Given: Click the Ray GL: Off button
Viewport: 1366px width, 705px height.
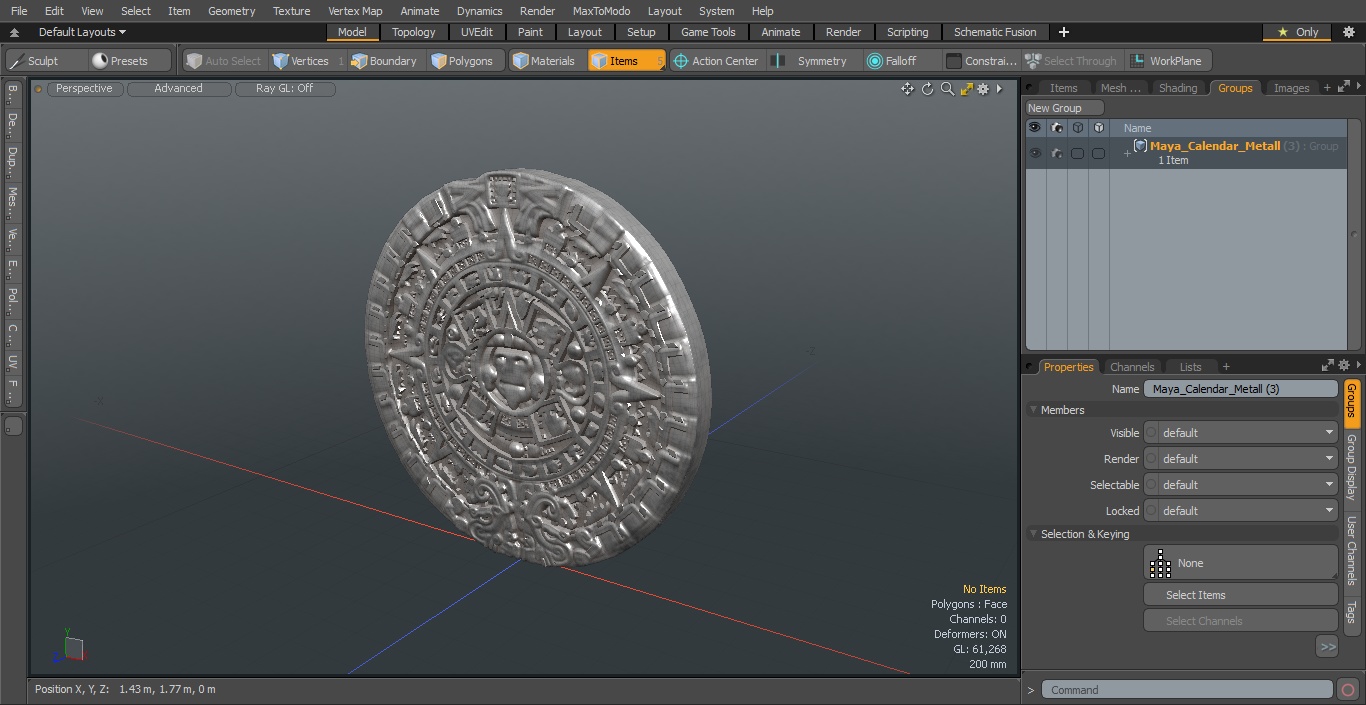Looking at the screenshot, I should pos(285,89).
